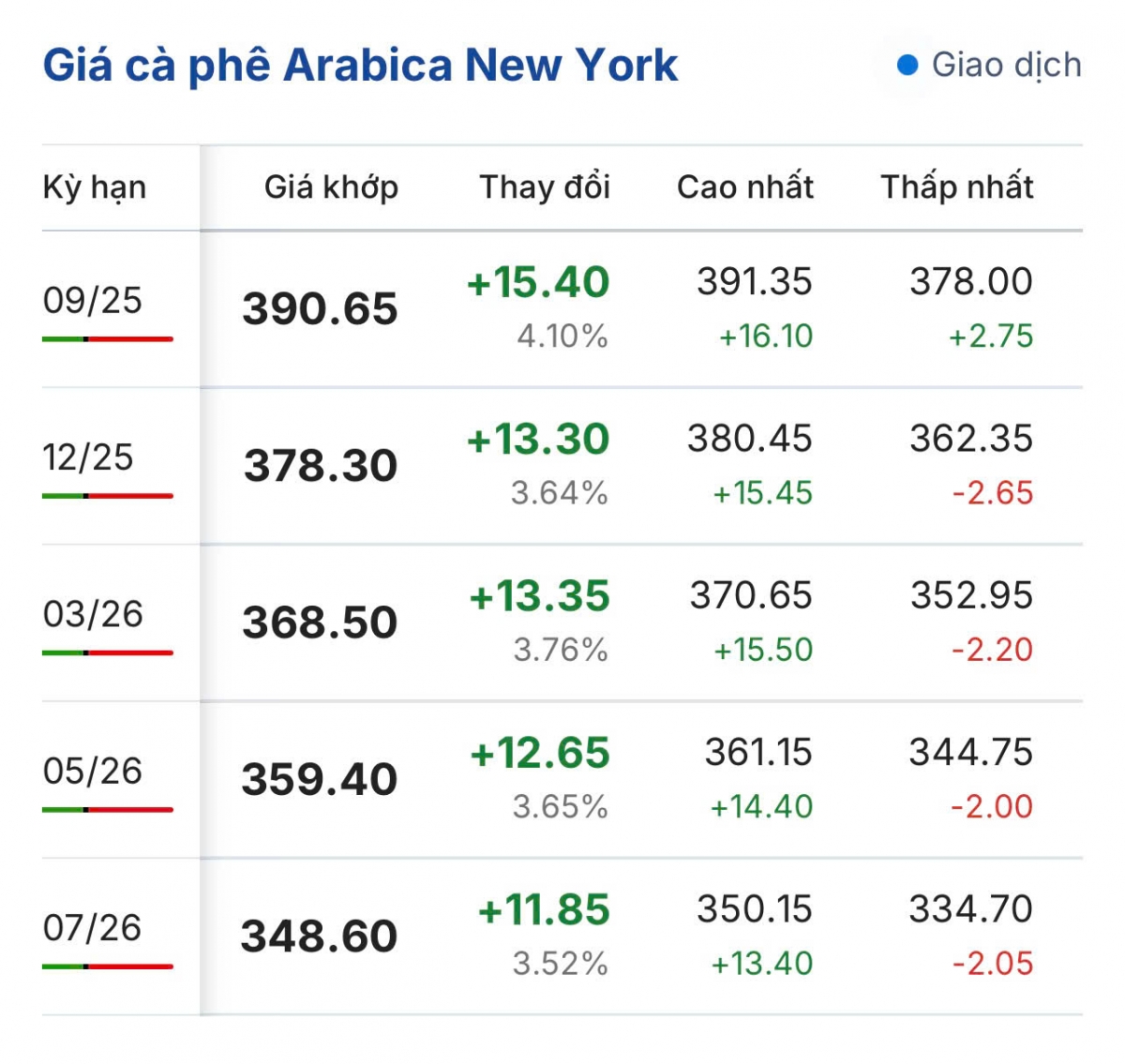Viewport: 1125px width, 1064px height.
Task: Select the Cao nhất column header
Action: pyautogui.click(x=745, y=187)
